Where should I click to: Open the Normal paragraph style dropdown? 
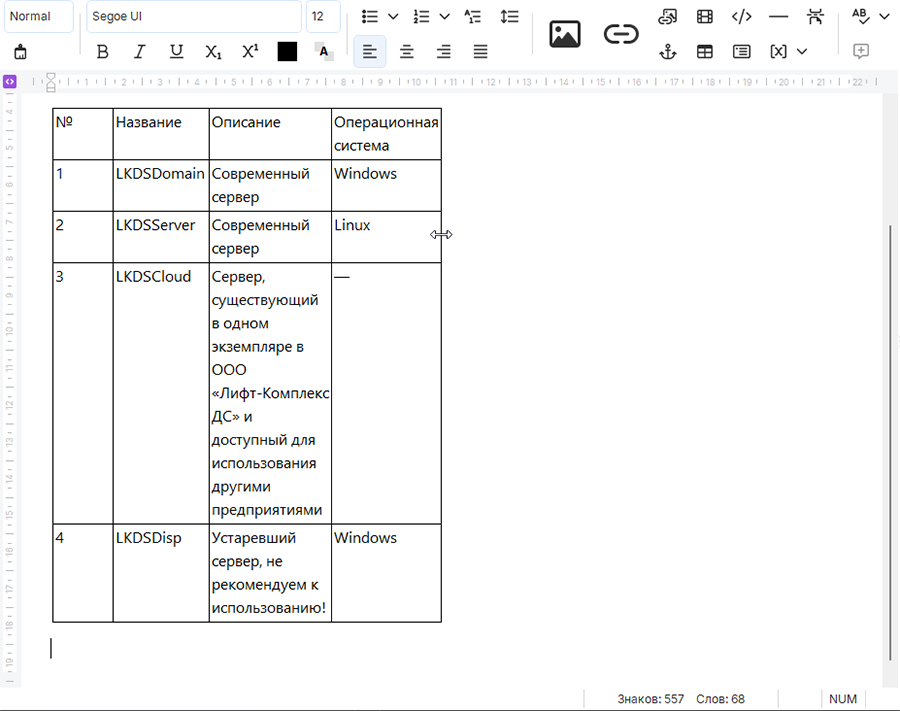click(x=38, y=17)
